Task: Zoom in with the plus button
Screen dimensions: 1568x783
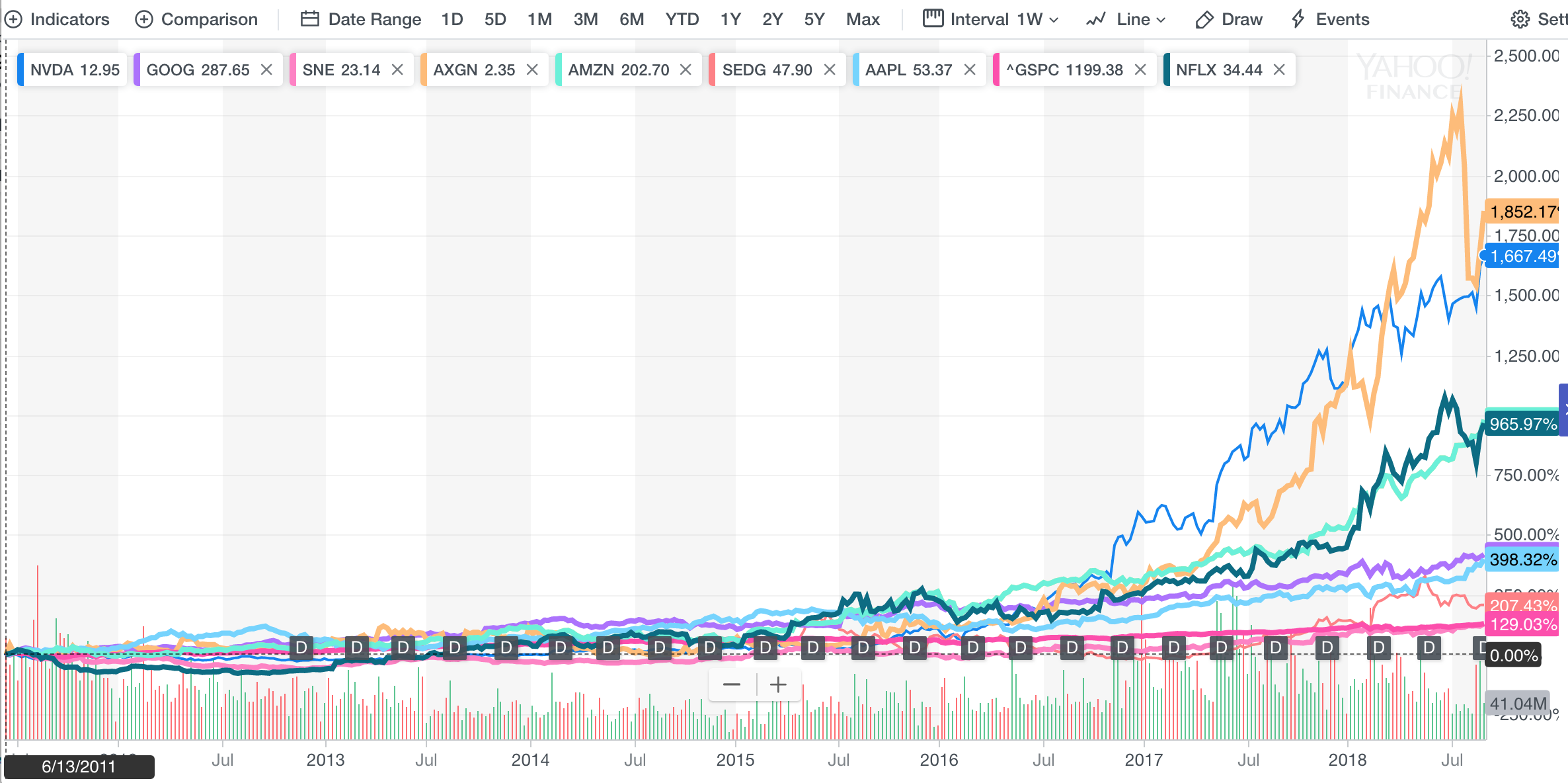Action: 778,684
